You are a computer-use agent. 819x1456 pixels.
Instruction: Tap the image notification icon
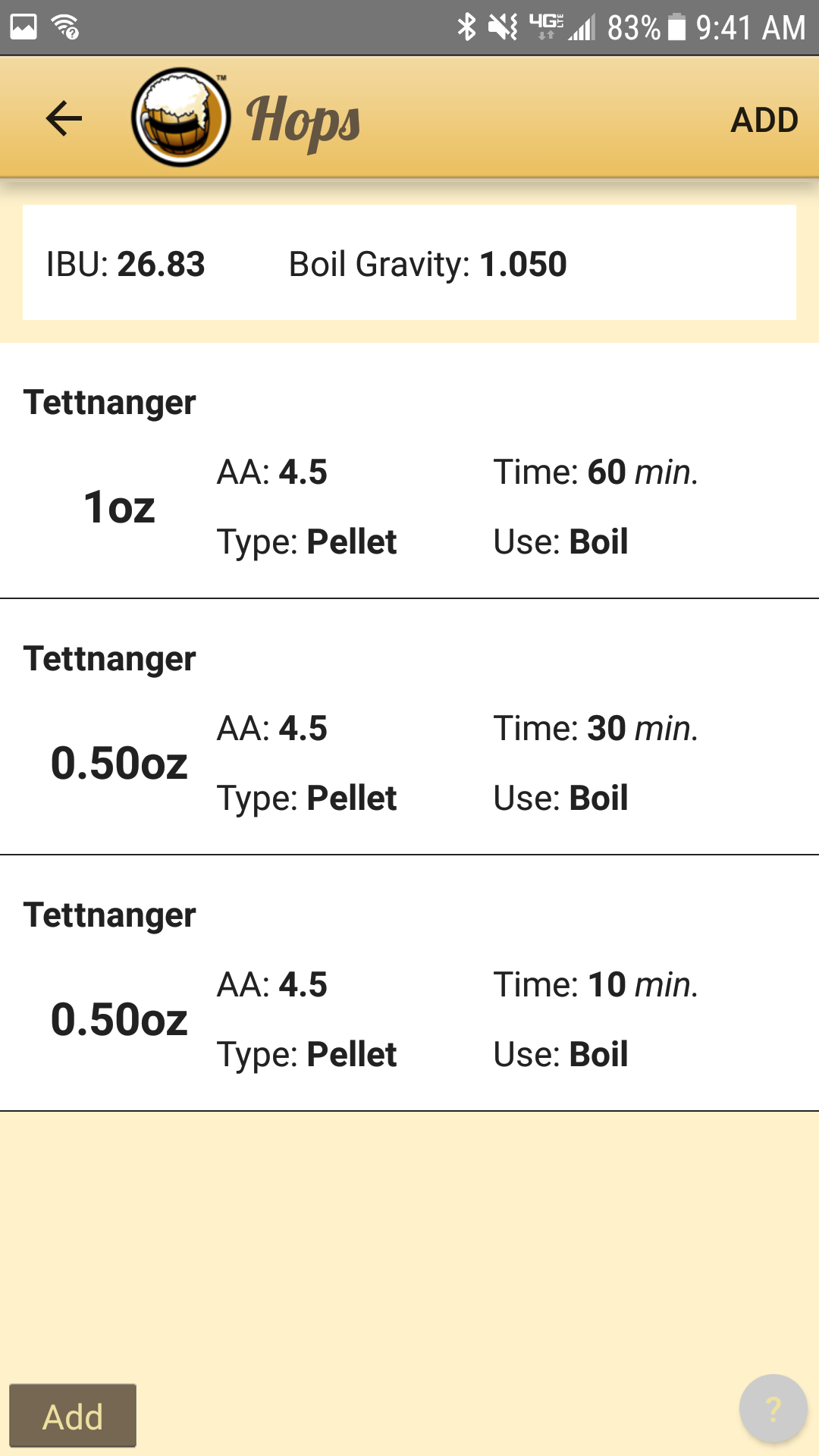click(x=24, y=27)
